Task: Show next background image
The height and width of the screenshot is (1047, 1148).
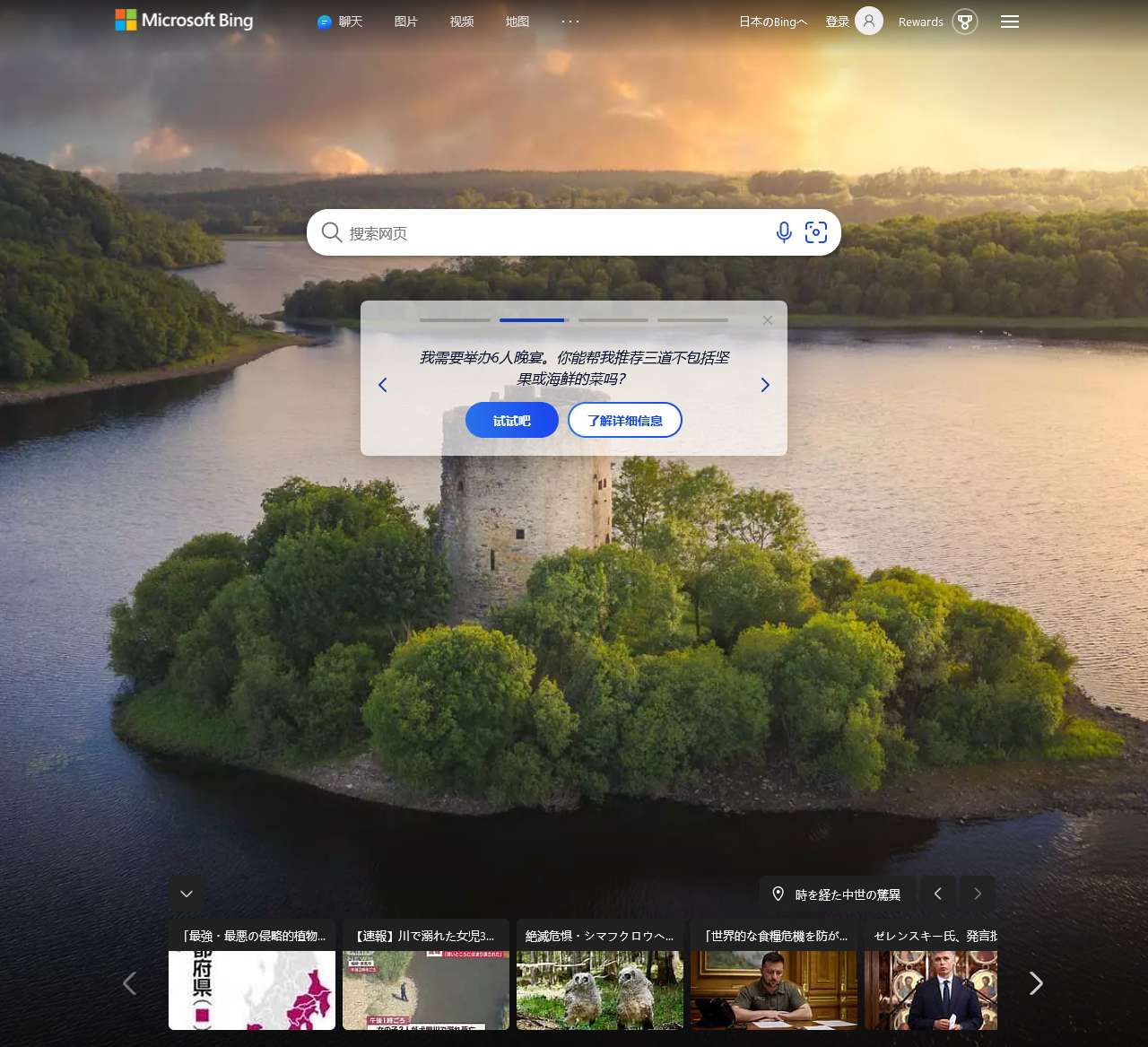Action: [x=978, y=894]
